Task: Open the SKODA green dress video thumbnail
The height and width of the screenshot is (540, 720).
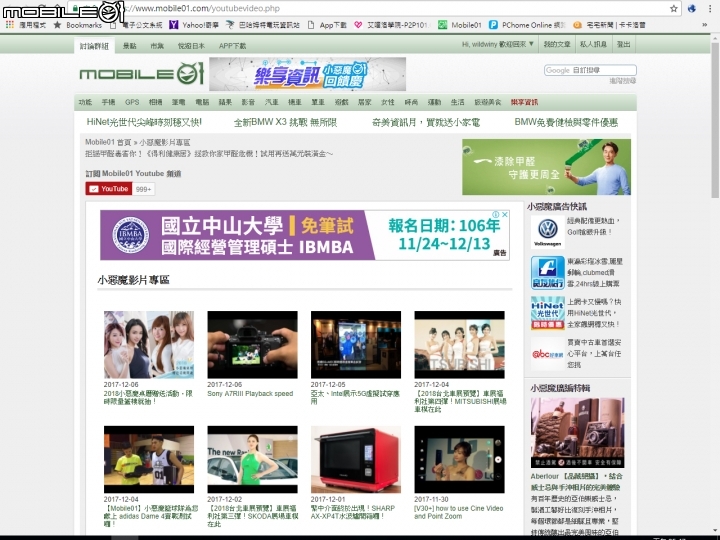Action: point(252,460)
